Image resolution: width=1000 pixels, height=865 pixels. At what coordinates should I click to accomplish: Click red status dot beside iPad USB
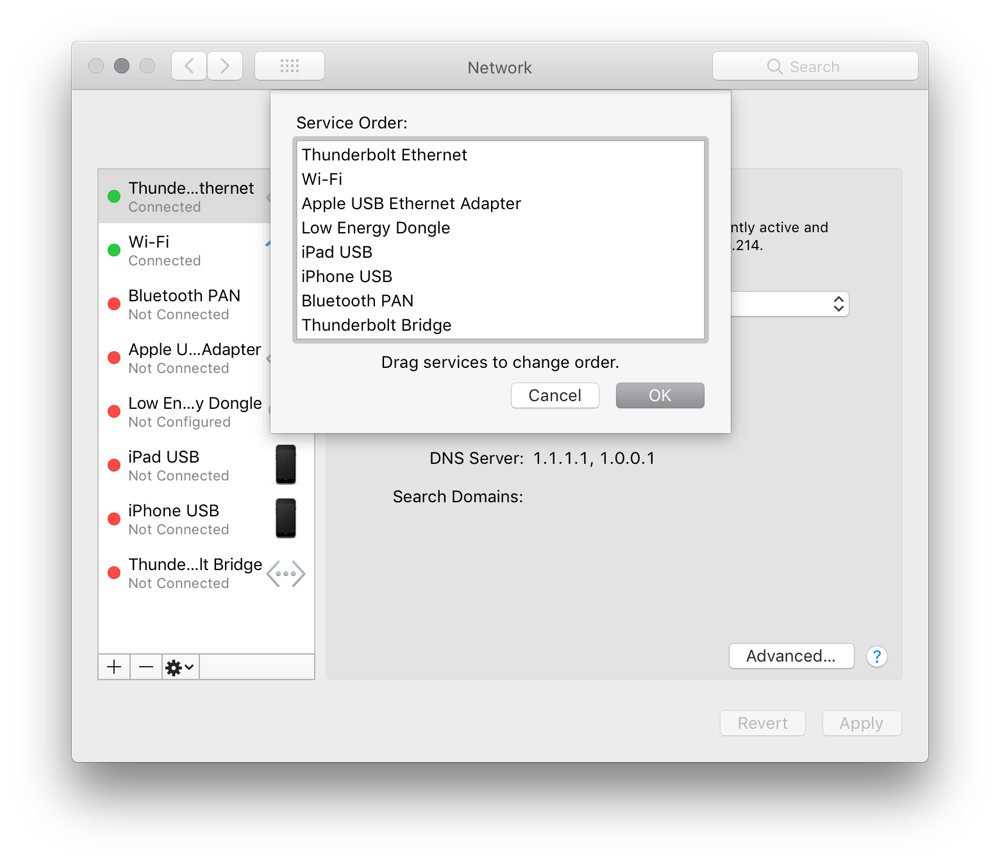pyautogui.click(x=114, y=466)
